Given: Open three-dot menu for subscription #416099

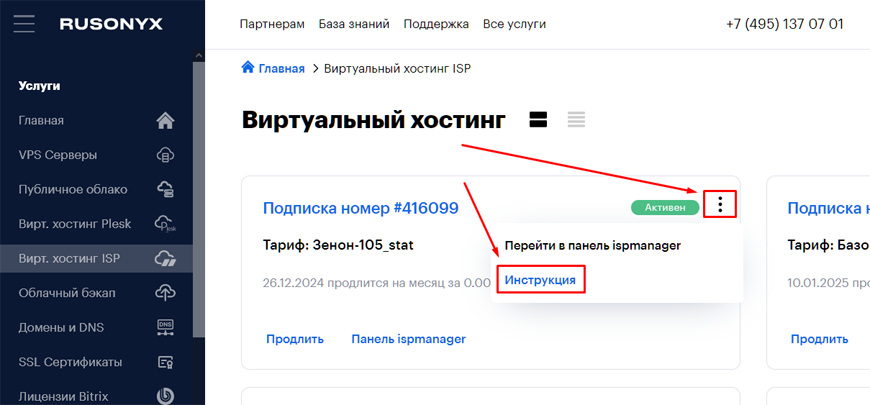Looking at the screenshot, I should (x=720, y=204).
